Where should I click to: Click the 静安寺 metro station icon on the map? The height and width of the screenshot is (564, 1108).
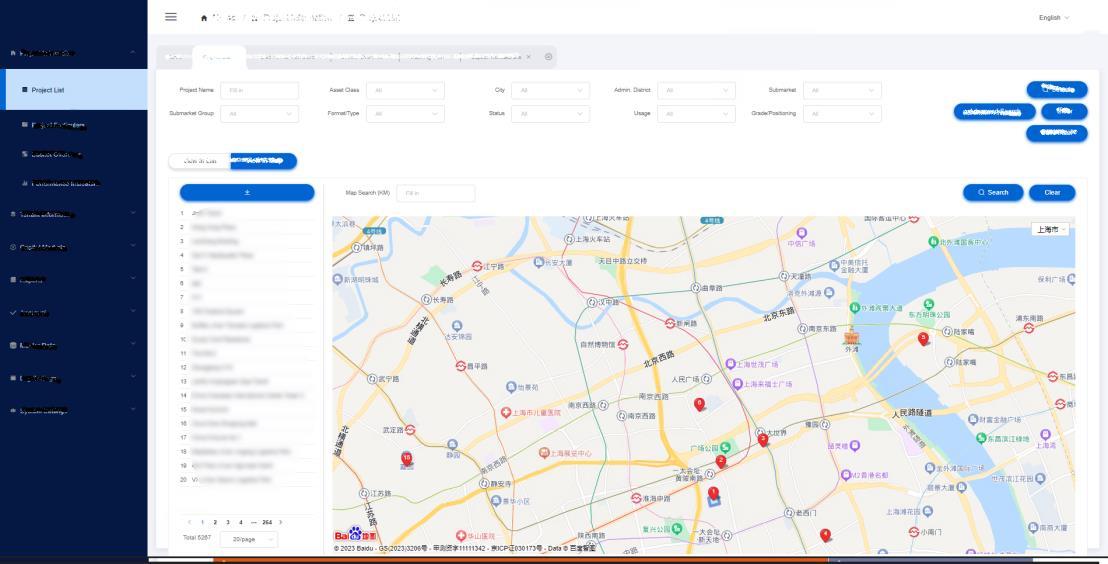[484, 484]
